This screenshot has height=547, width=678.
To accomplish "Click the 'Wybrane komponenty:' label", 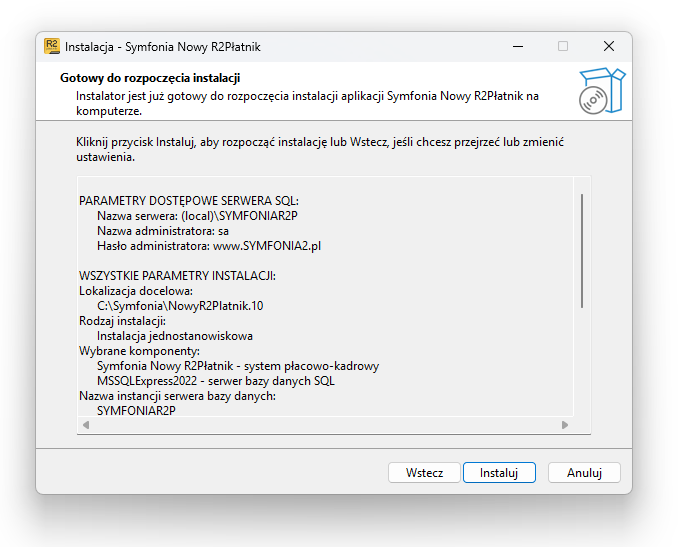I will (x=139, y=351).
